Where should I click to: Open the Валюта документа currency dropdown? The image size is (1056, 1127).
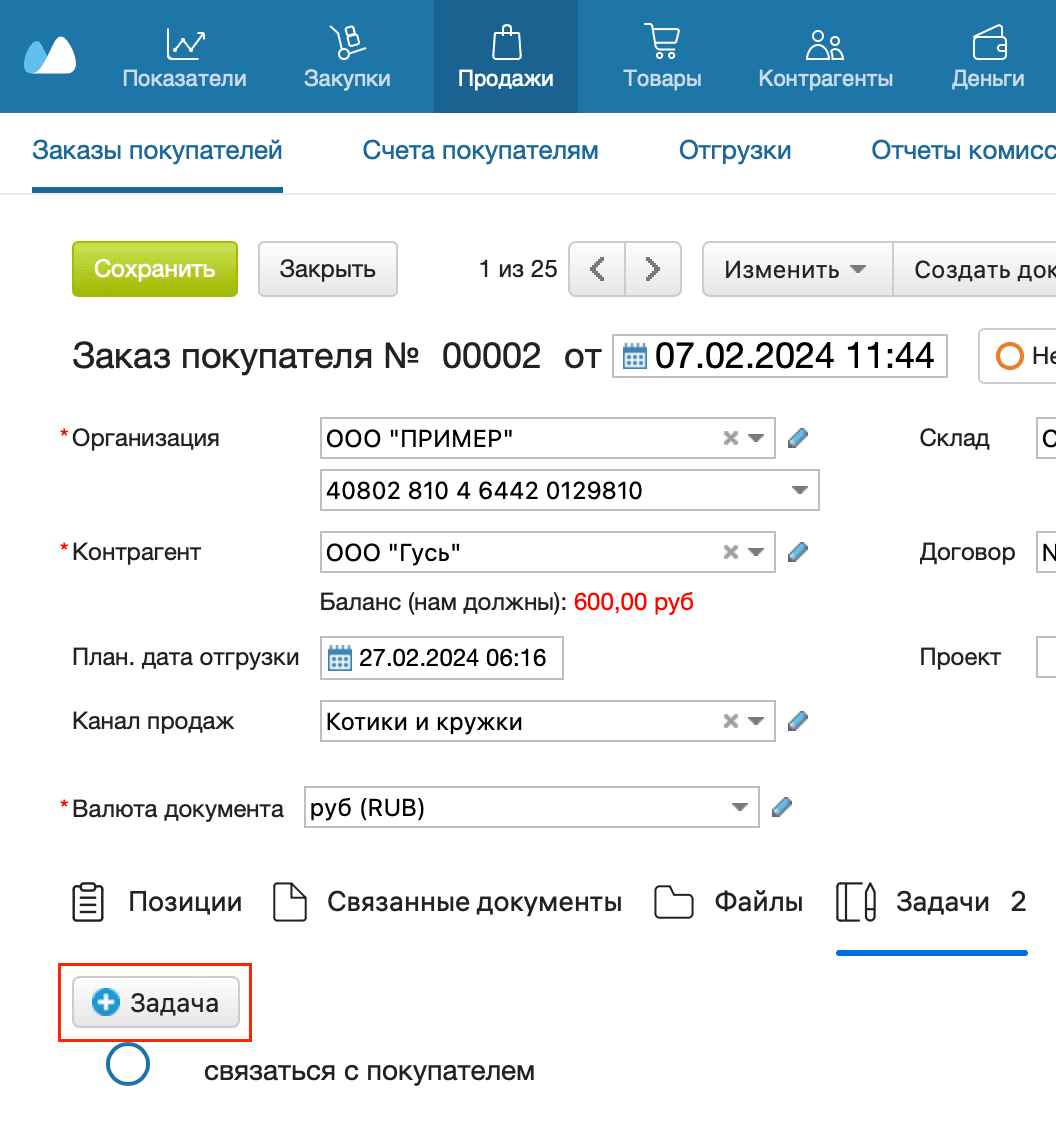740,807
